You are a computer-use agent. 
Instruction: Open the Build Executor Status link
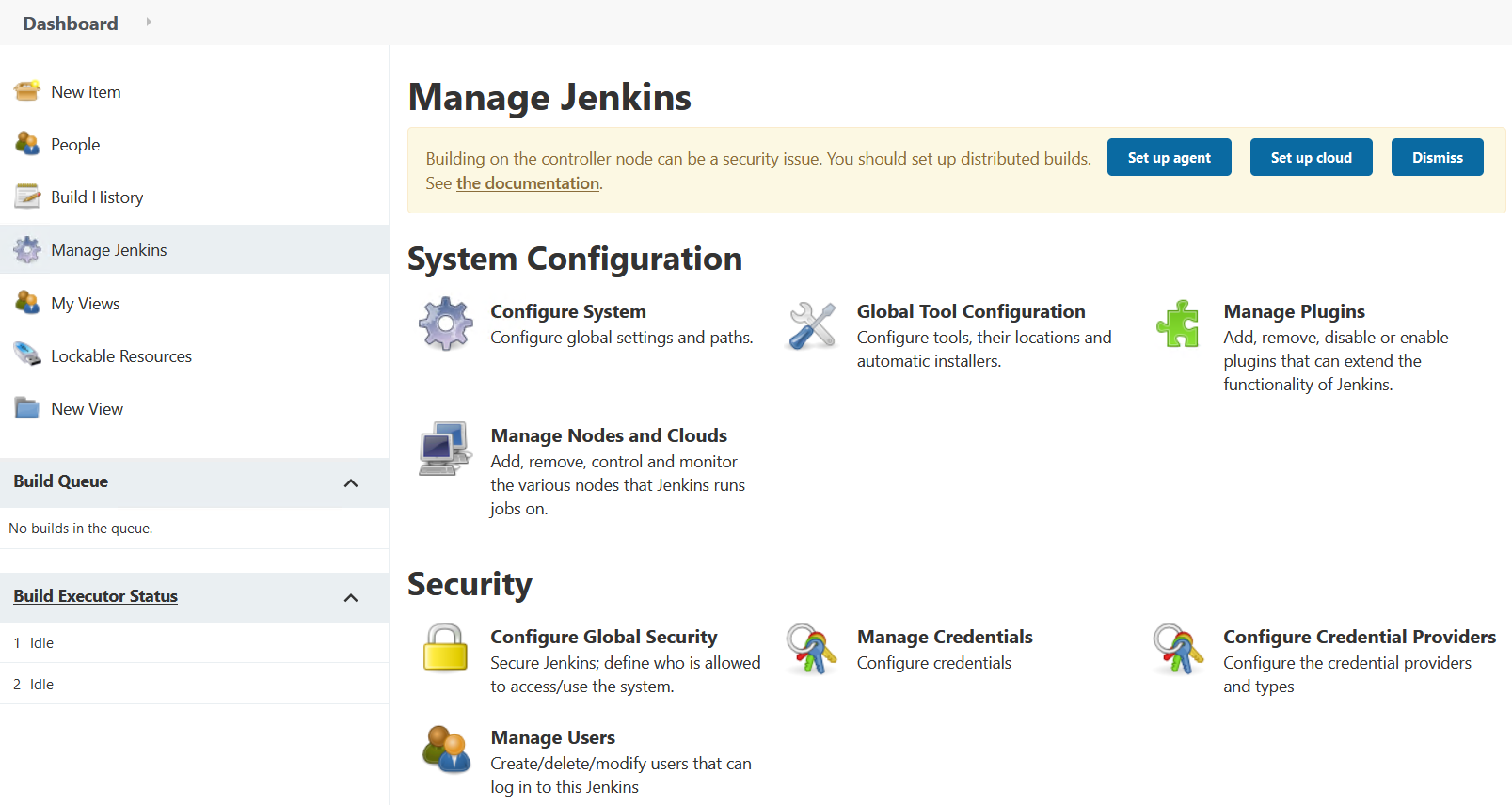[95, 596]
